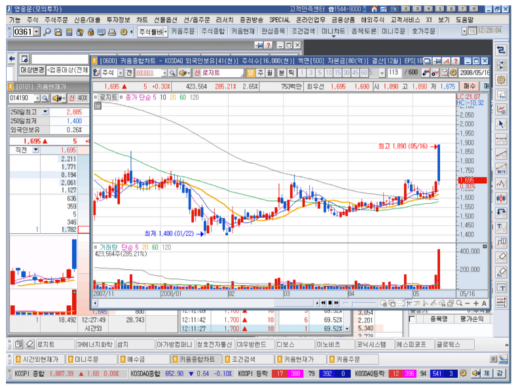Viewport: 517px width, 388px height.
Task: Click the 관심종목 toolbar button
Action: (273, 31)
